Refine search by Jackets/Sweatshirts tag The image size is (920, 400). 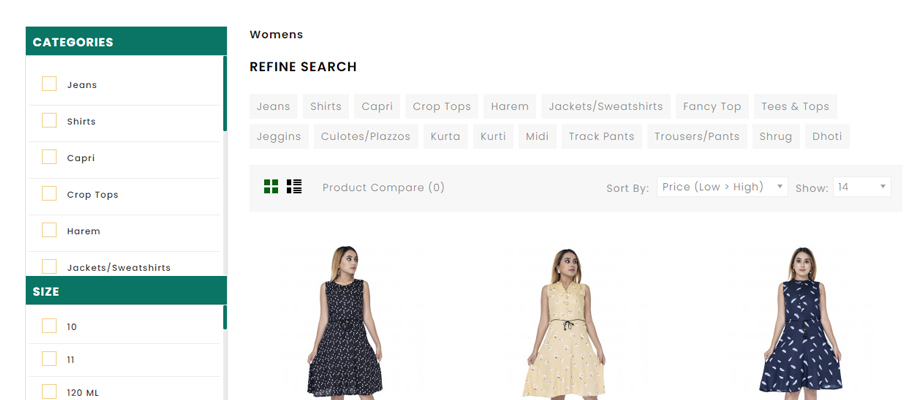pyautogui.click(x=606, y=106)
